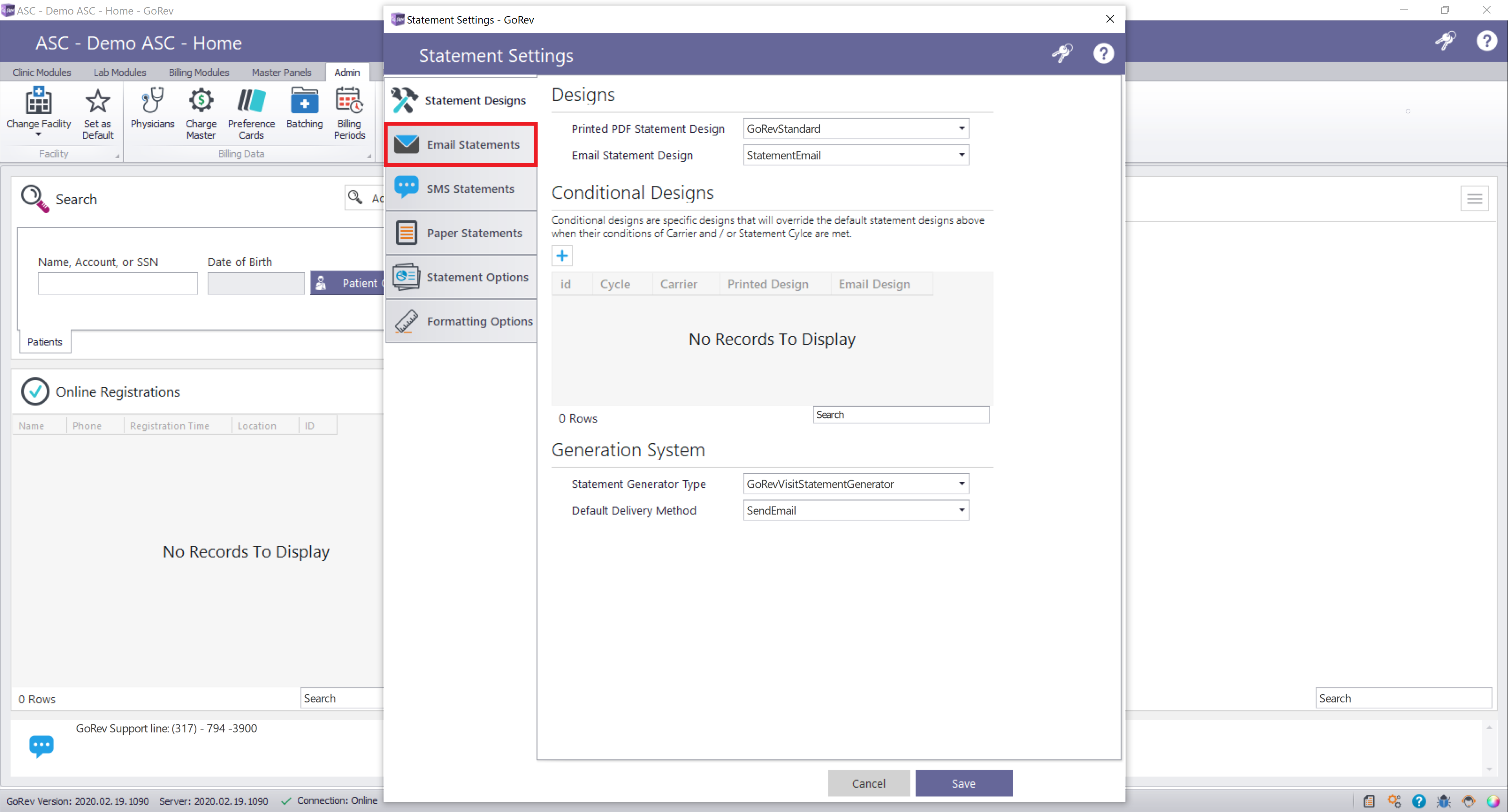Click the bug report beetle icon
The image size is (1508, 812).
pyautogui.click(x=1444, y=801)
